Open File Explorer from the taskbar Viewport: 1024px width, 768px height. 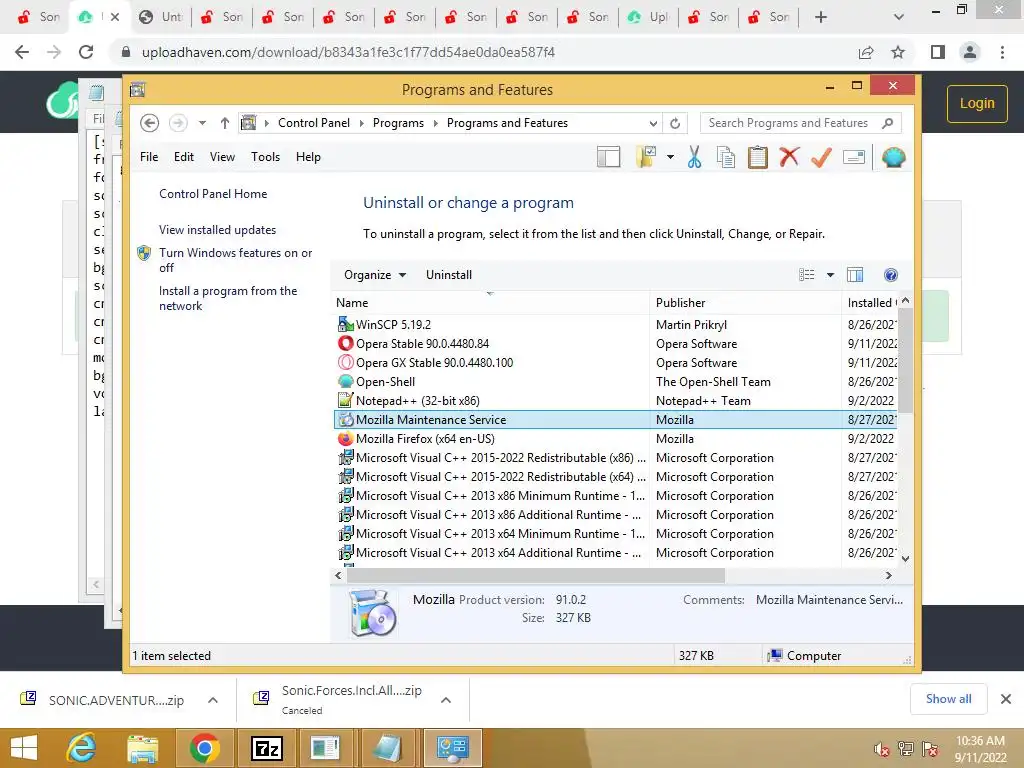pyautogui.click(x=143, y=748)
